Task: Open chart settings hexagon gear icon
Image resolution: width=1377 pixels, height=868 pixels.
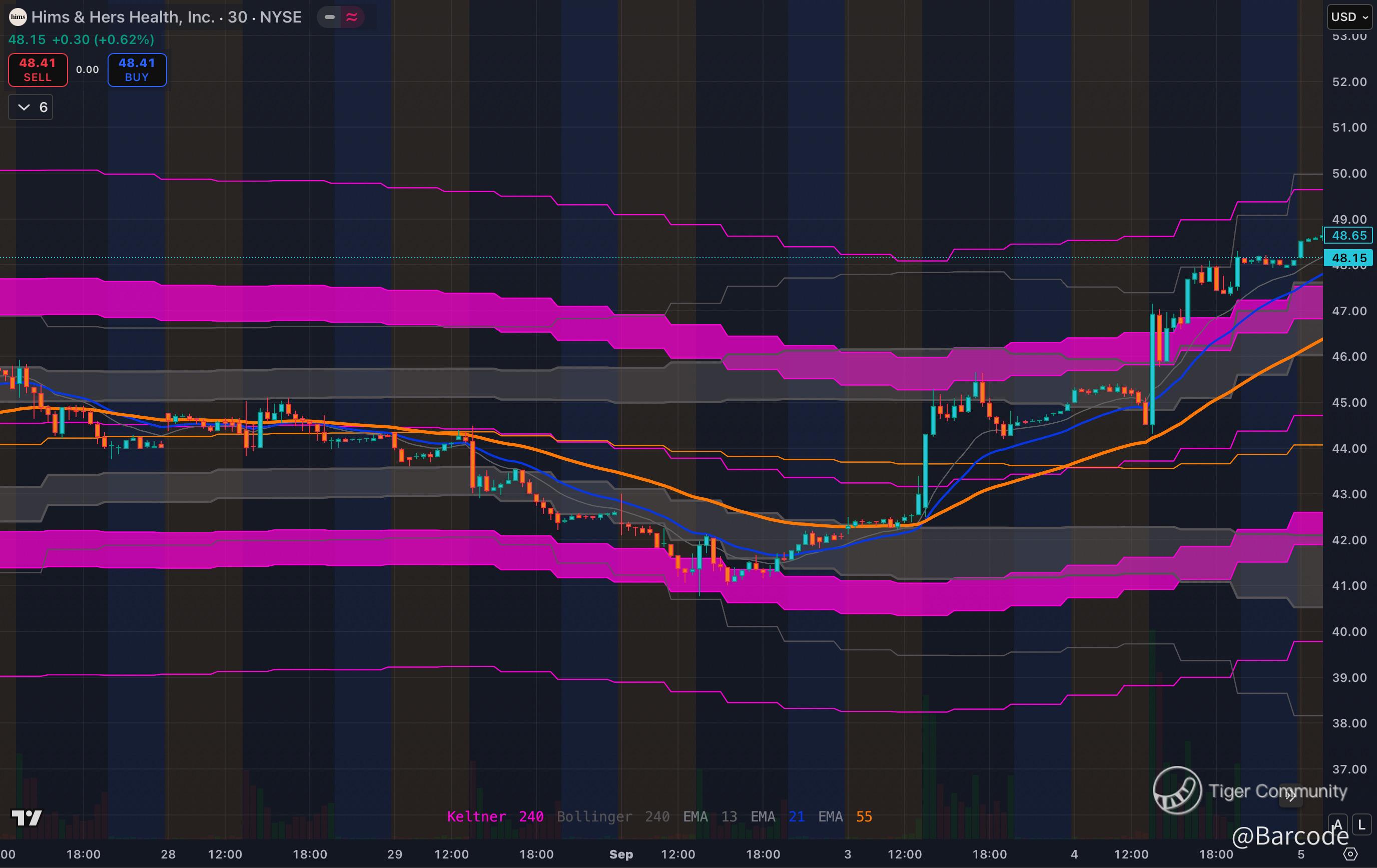Action: [x=1350, y=854]
